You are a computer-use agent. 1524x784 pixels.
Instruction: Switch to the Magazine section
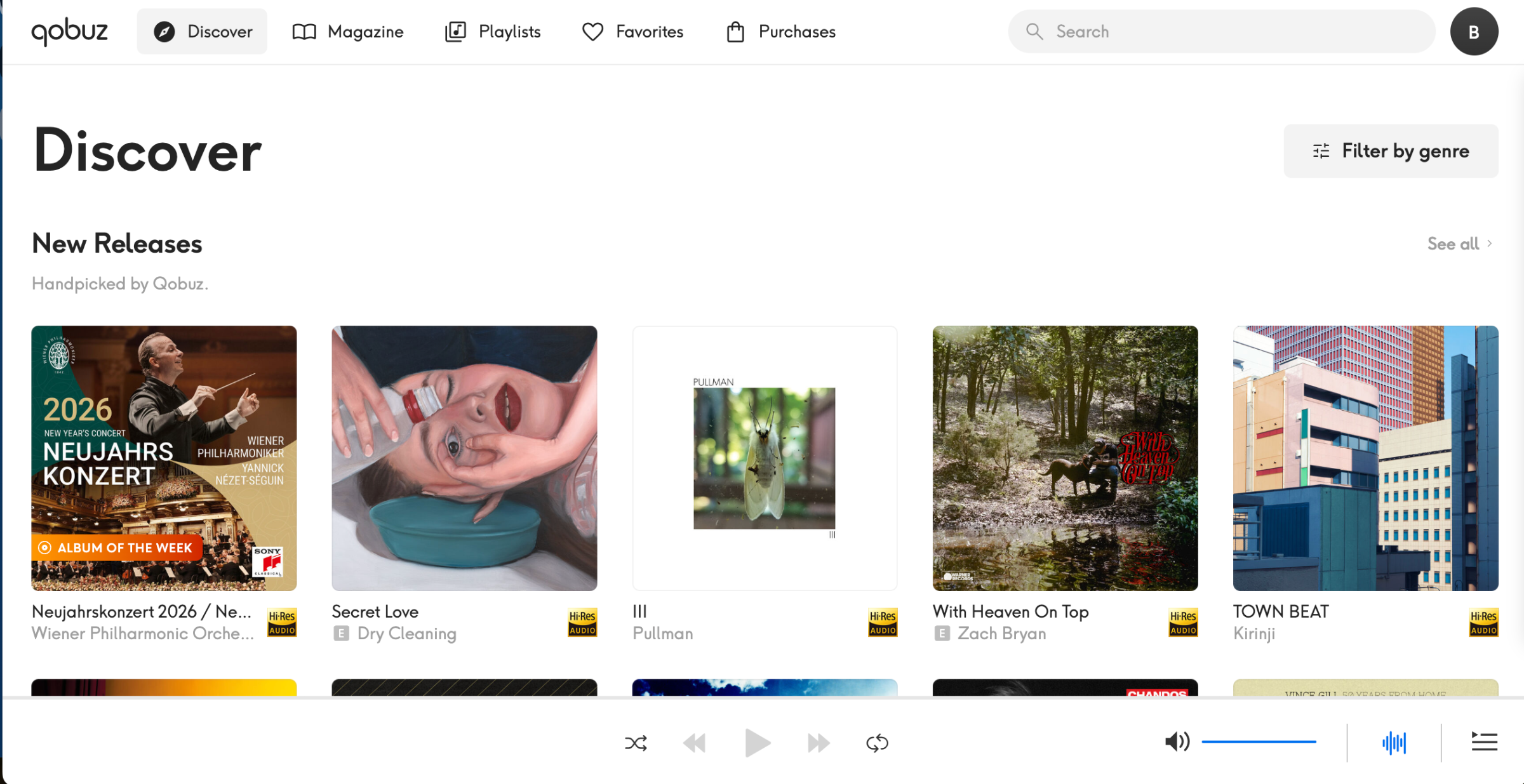(x=348, y=31)
